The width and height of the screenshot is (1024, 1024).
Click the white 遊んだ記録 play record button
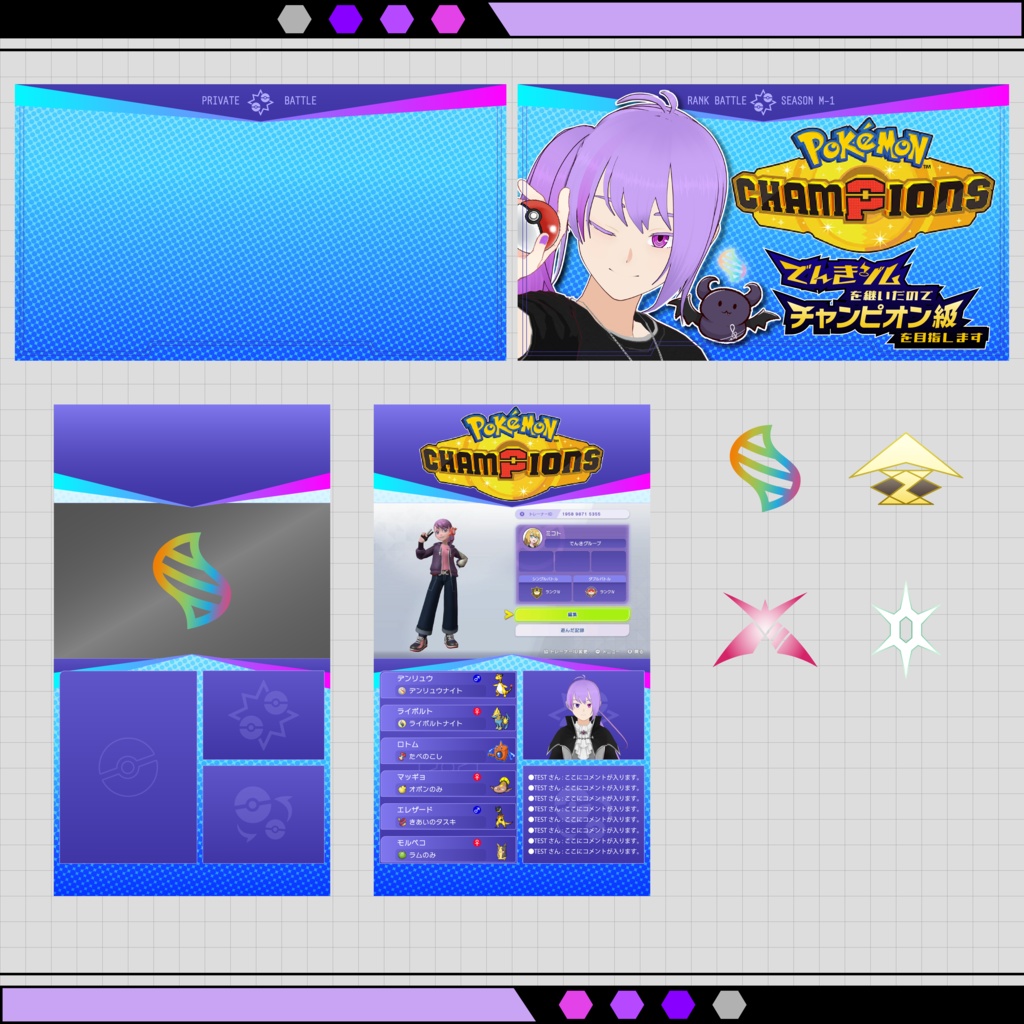[x=572, y=630]
